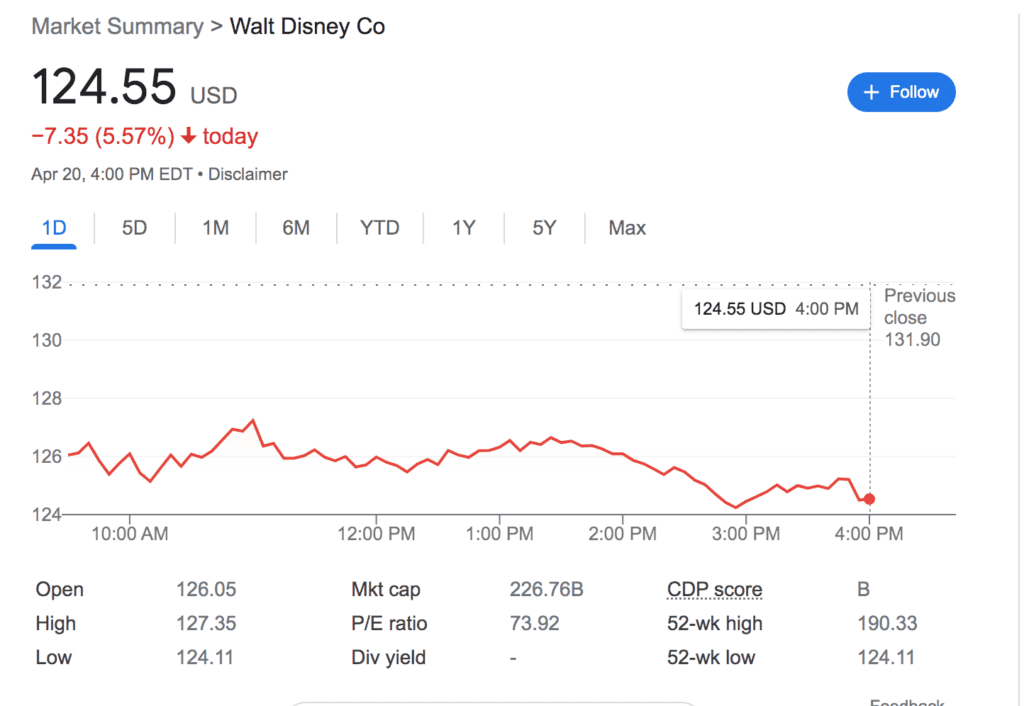
Task: Select the 1D chart range tab
Action: (x=54, y=228)
